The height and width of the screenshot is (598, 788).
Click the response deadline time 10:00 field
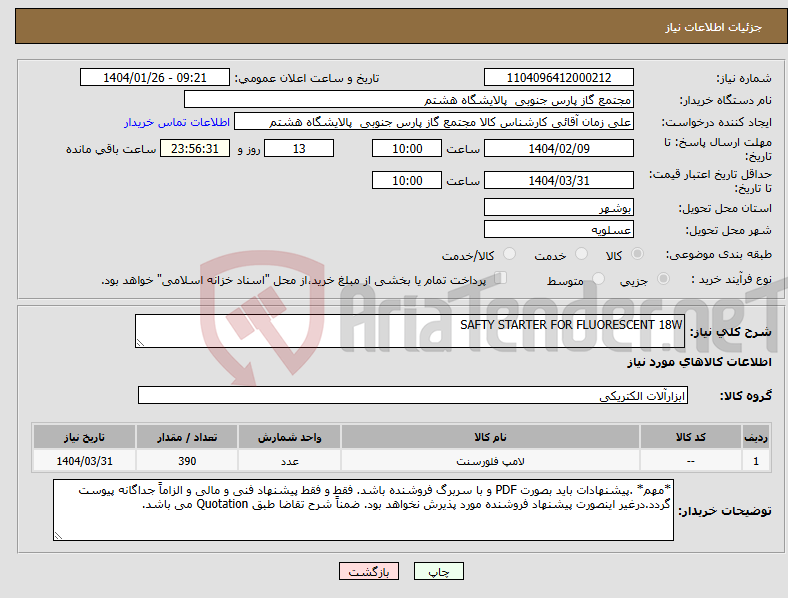click(407, 148)
